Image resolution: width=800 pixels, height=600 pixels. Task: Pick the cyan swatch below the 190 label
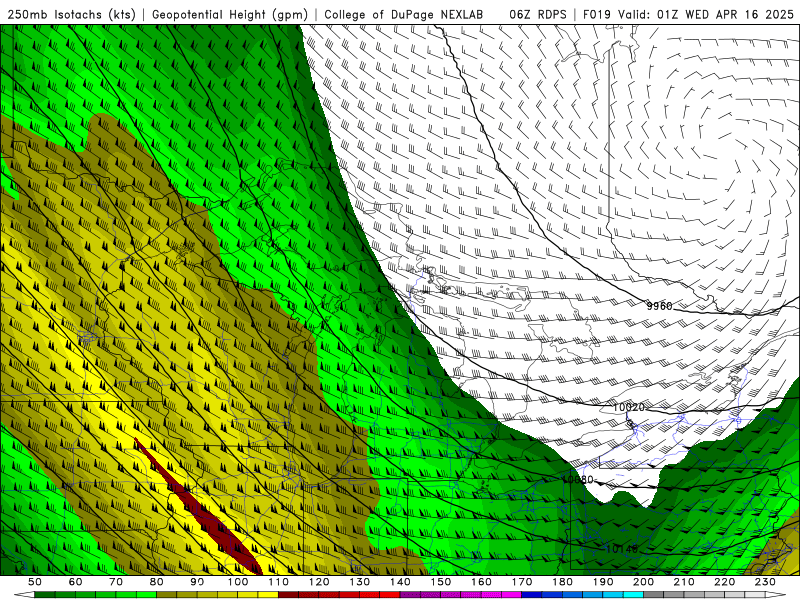pos(613,595)
